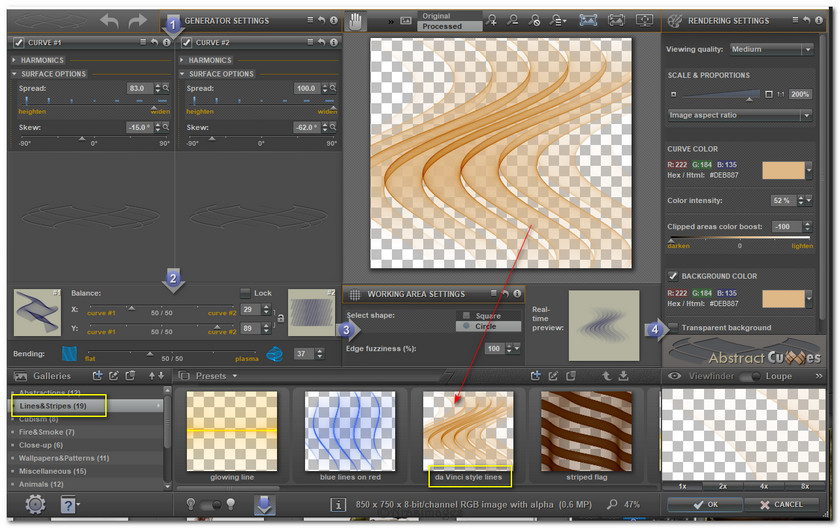Click the curve color swatch
Viewport: 840px width, 528px height.
click(x=783, y=170)
